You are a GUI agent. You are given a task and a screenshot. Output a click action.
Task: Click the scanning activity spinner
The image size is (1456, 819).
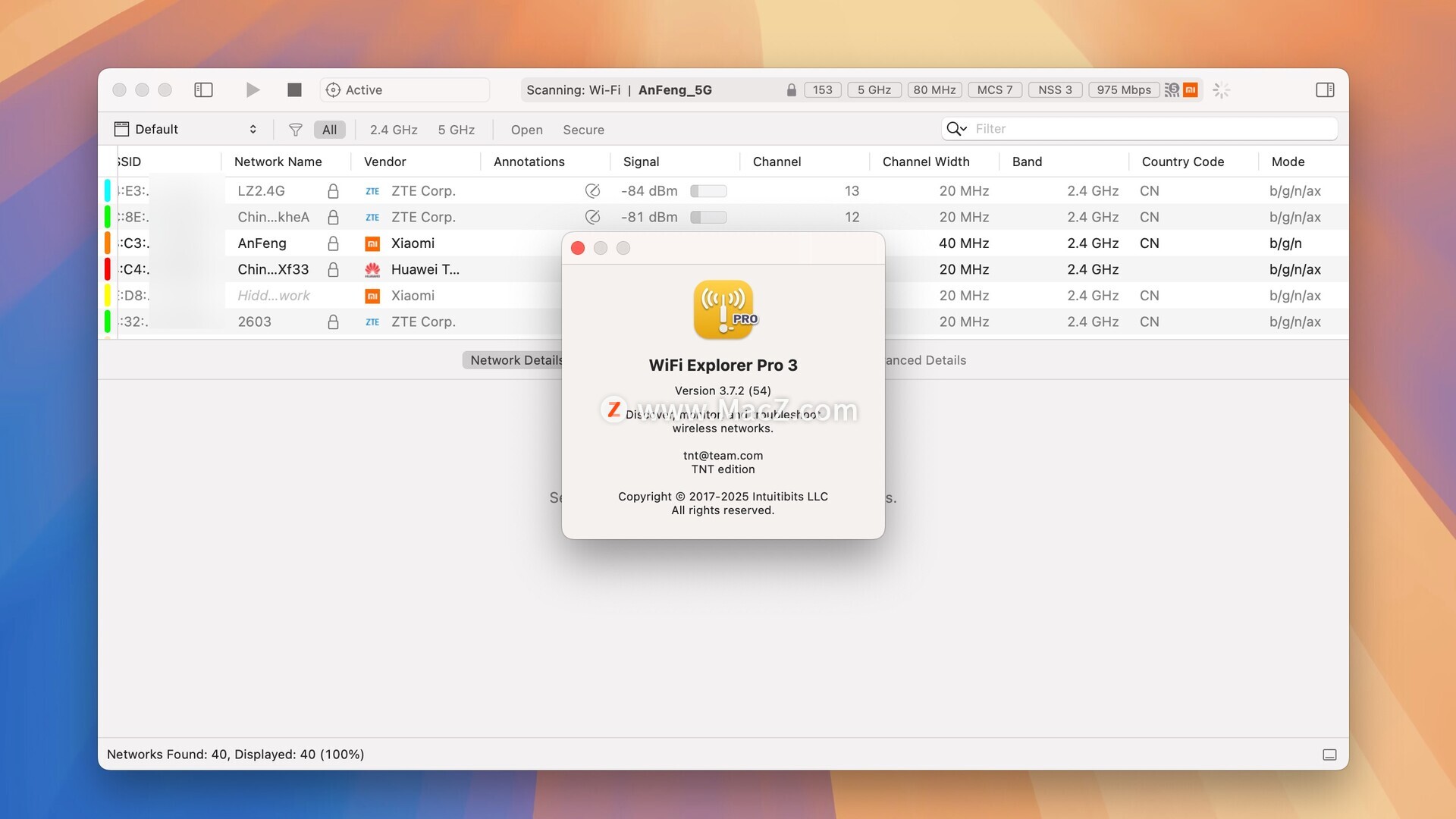point(1221,89)
